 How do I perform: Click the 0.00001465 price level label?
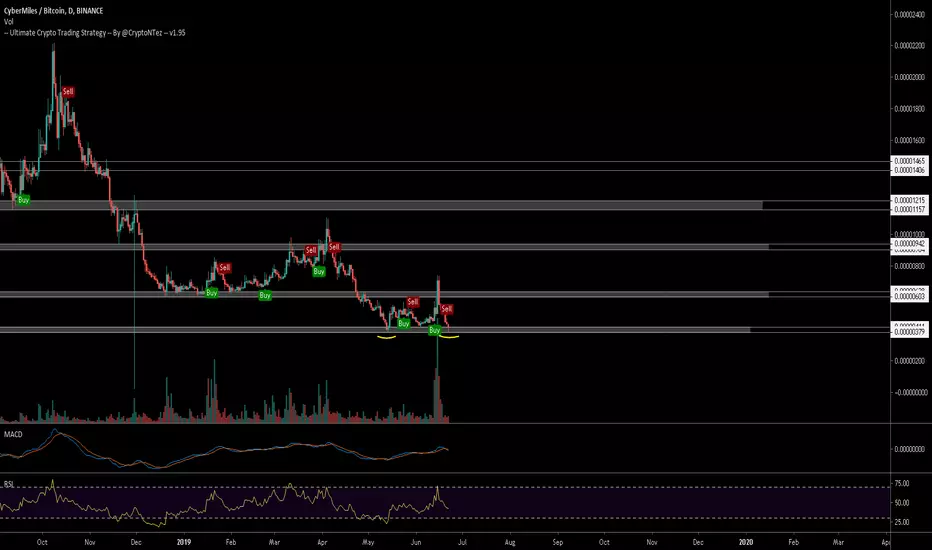coord(909,161)
